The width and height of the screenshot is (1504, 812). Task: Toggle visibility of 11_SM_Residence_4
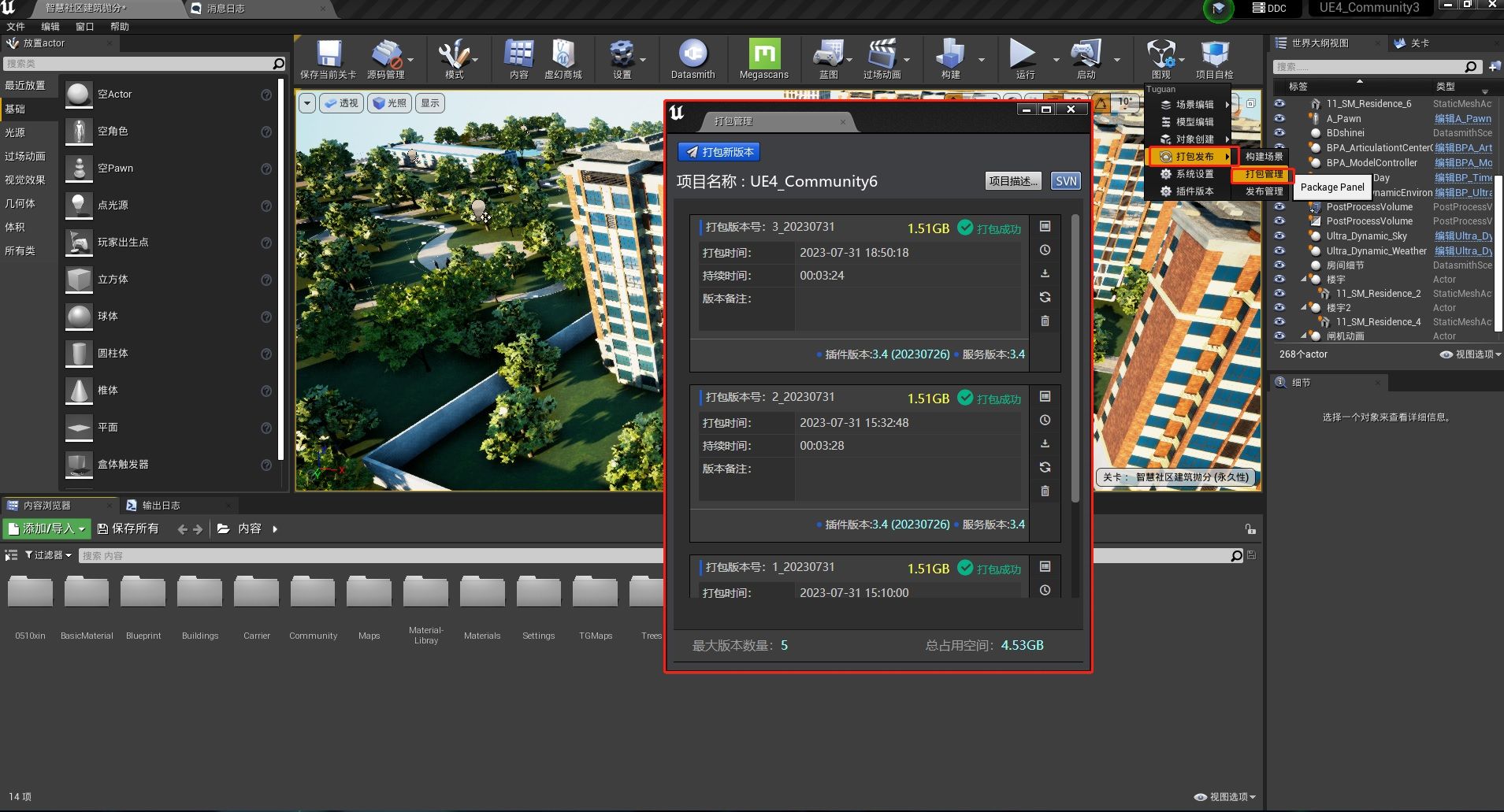[x=1279, y=322]
